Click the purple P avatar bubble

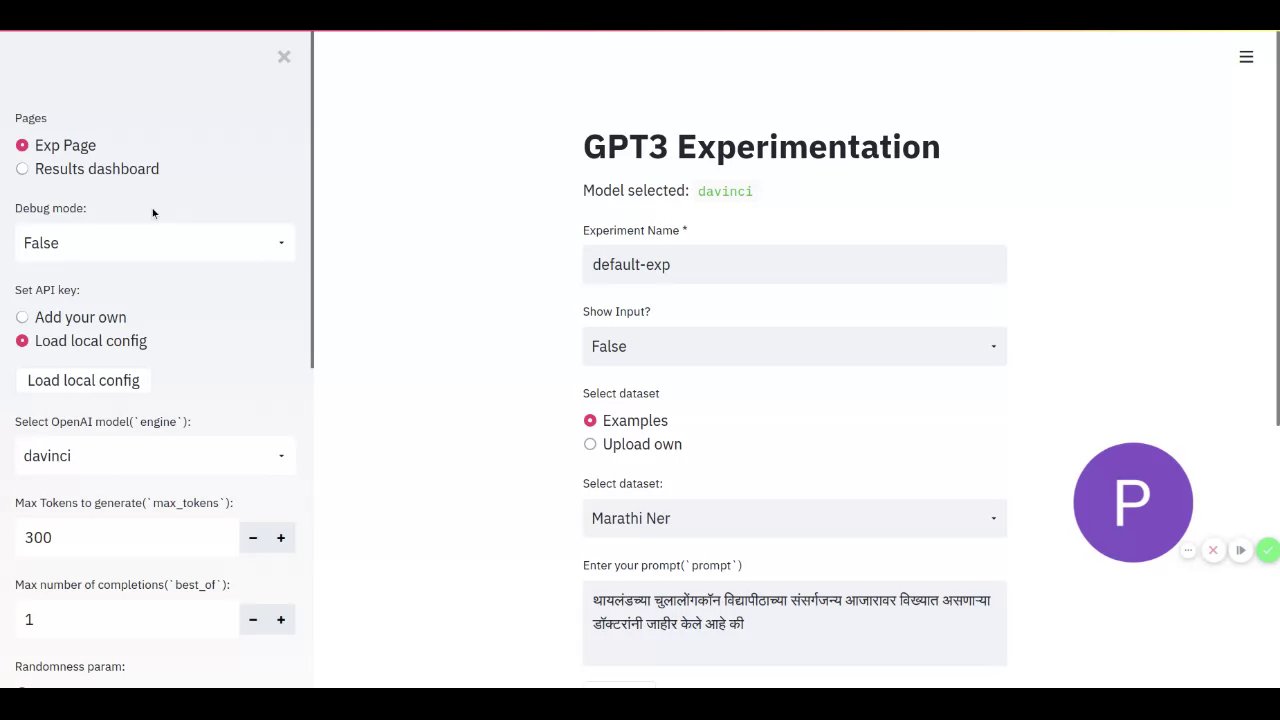[1133, 502]
